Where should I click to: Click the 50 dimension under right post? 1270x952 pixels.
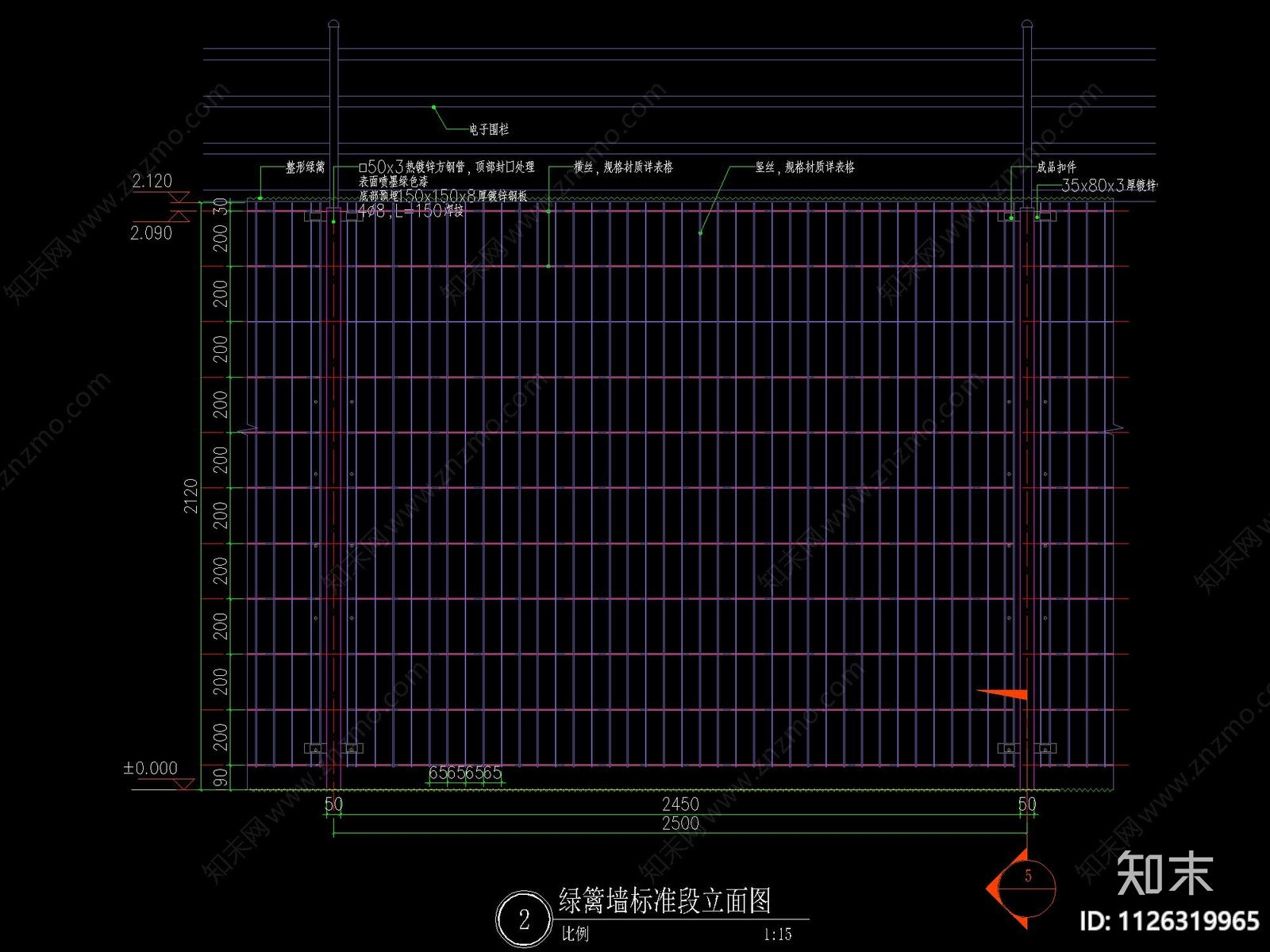[1027, 804]
